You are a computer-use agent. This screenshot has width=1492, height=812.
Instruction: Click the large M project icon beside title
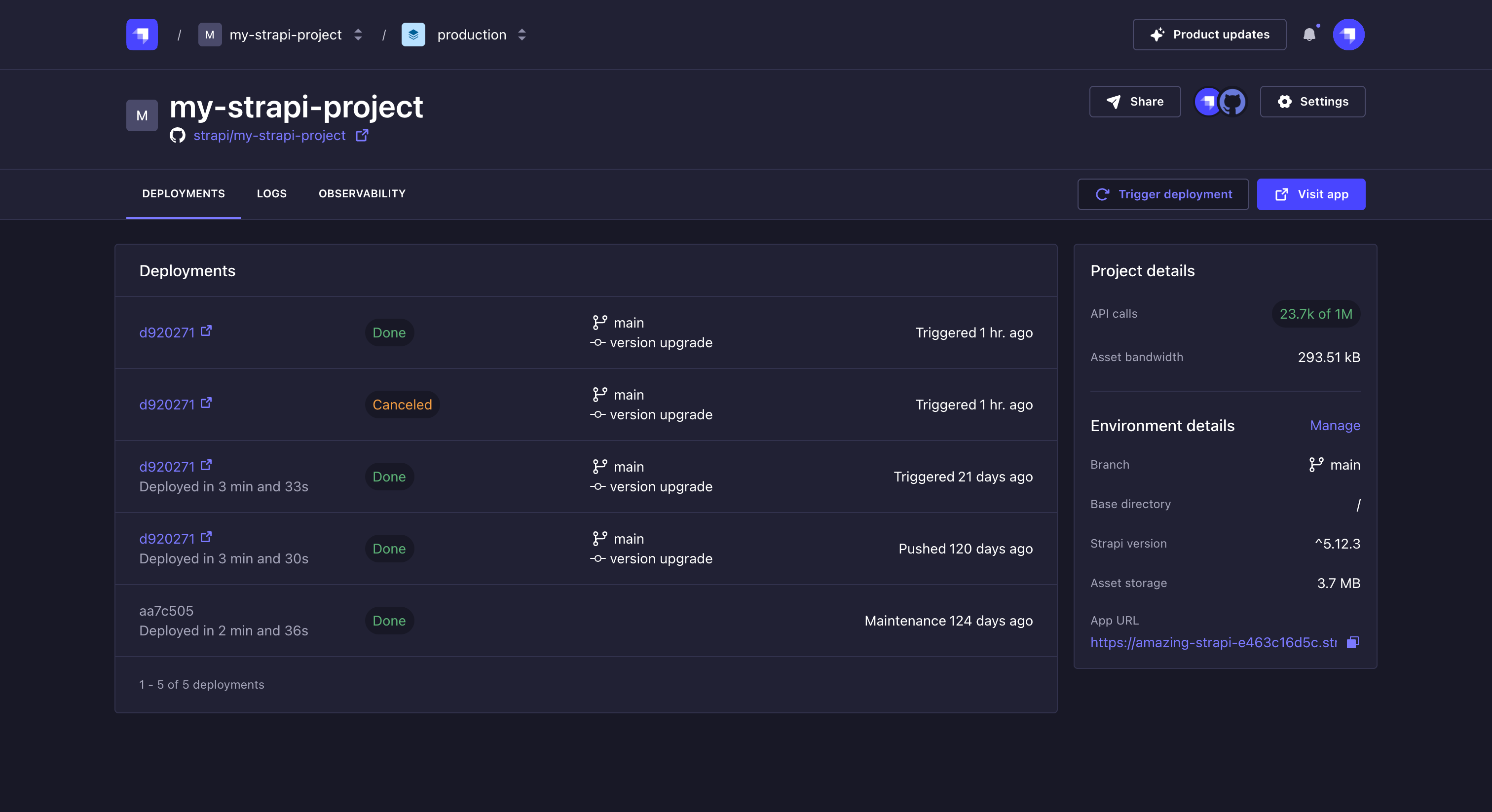point(142,116)
